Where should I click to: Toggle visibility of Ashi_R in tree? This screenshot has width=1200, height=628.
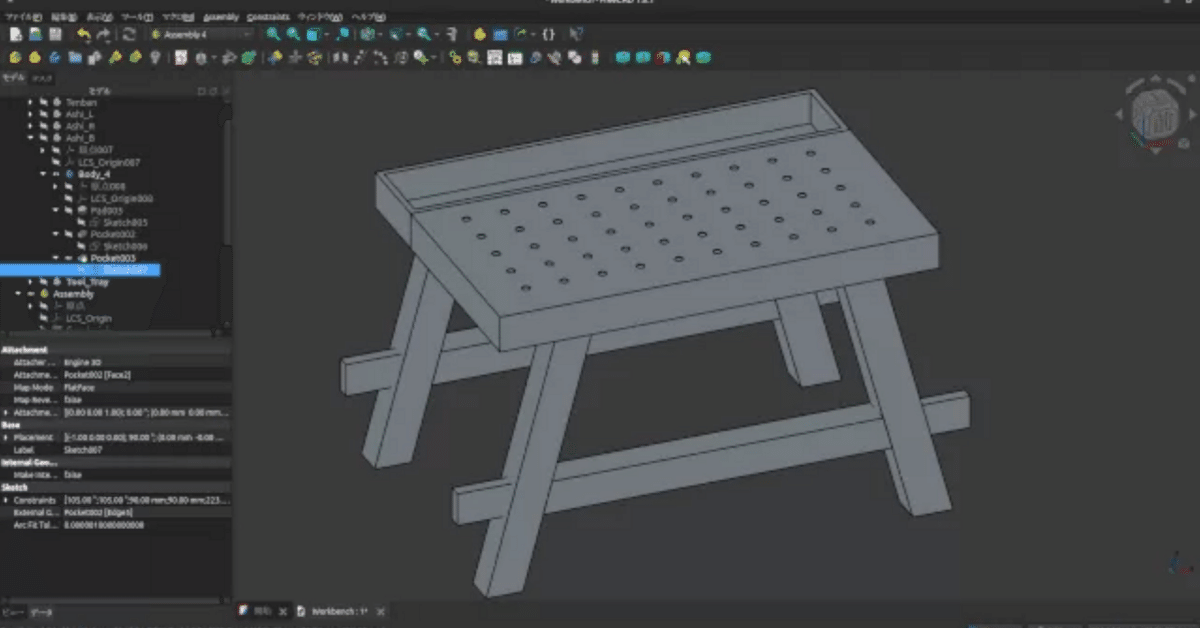[x=43, y=126]
